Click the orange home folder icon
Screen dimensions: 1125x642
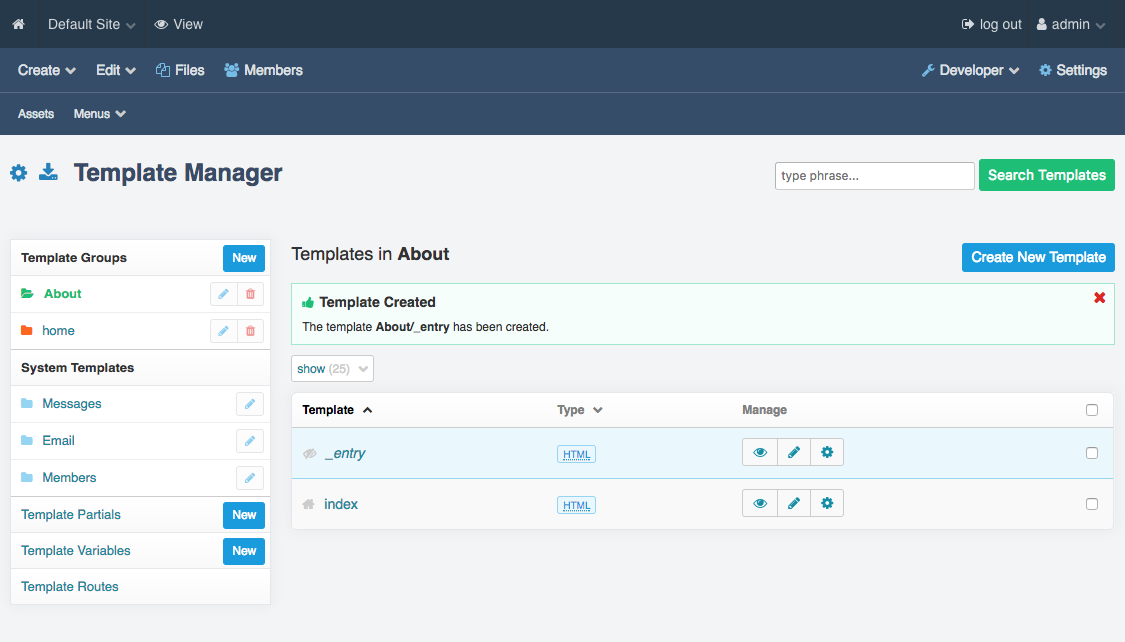(x=27, y=331)
